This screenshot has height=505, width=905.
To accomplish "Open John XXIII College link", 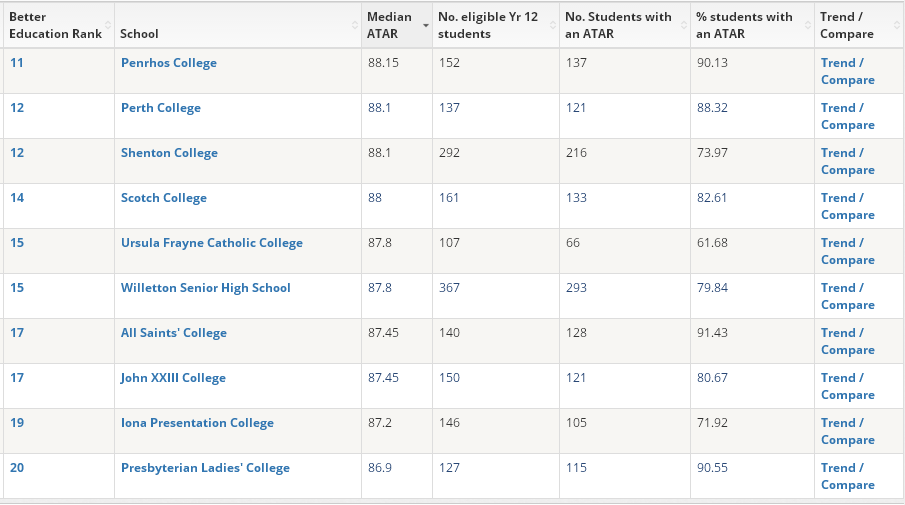I will (x=173, y=378).
